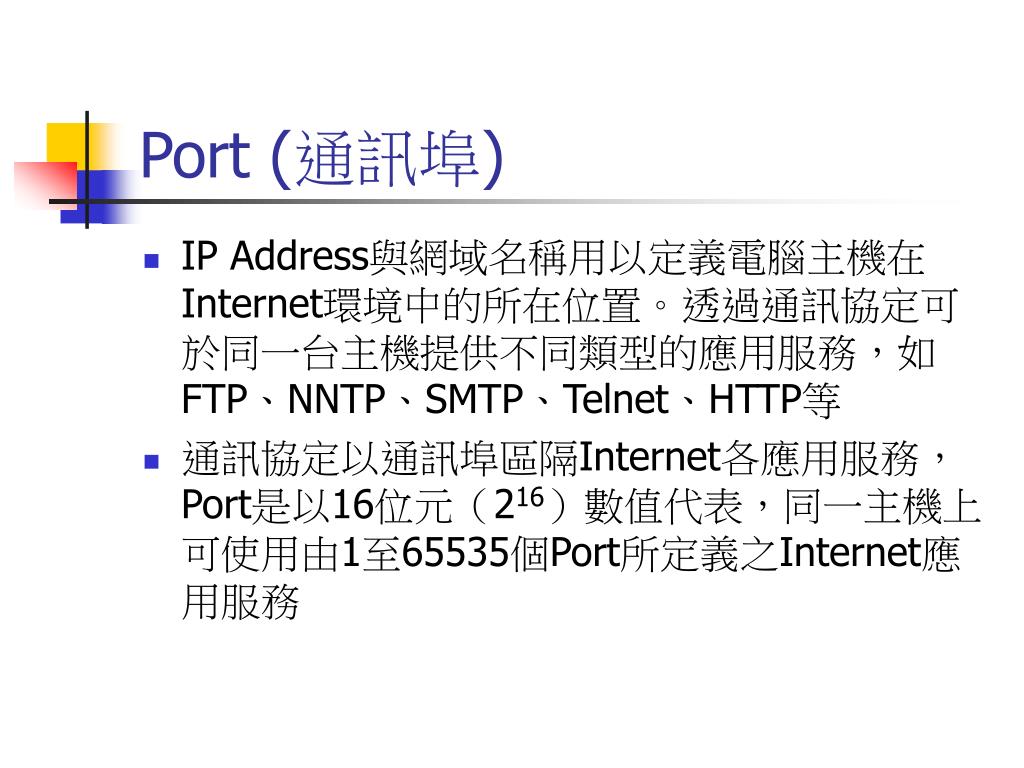
Task: Click the word 'IP Address' in first bullet
Action: click(x=276, y=255)
